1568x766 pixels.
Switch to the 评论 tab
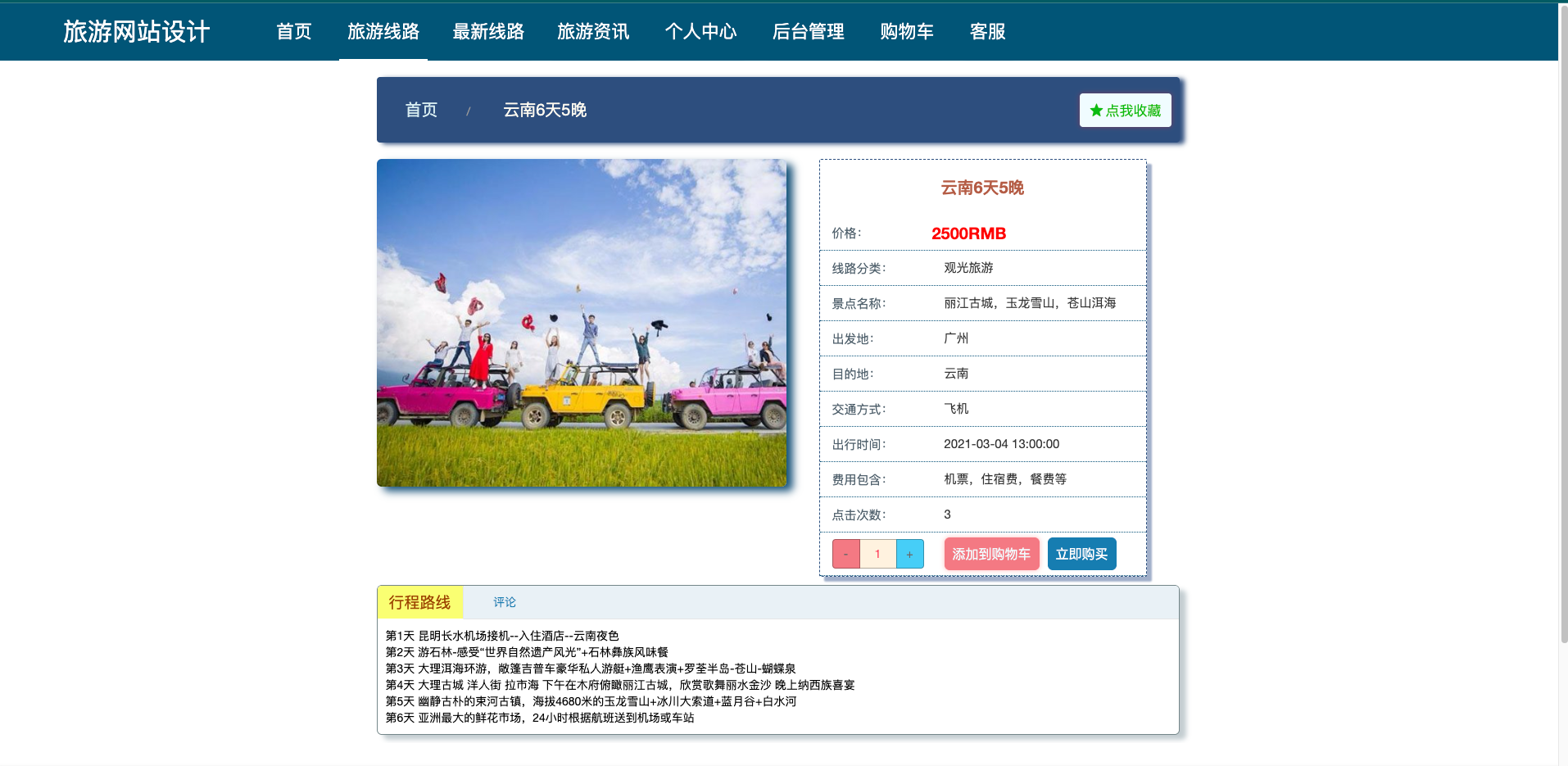tap(505, 602)
